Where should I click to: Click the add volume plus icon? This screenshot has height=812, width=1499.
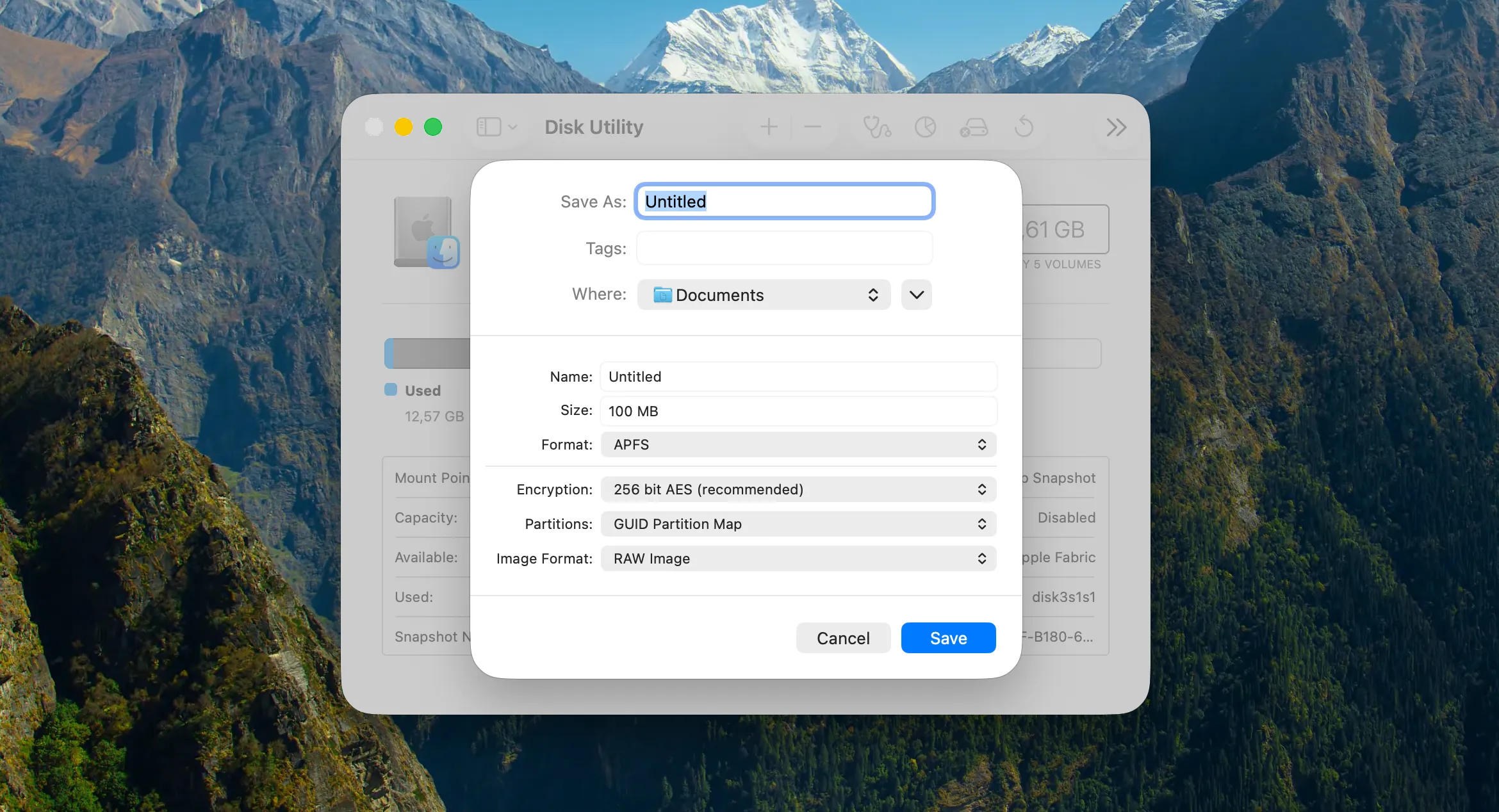pyautogui.click(x=769, y=127)
